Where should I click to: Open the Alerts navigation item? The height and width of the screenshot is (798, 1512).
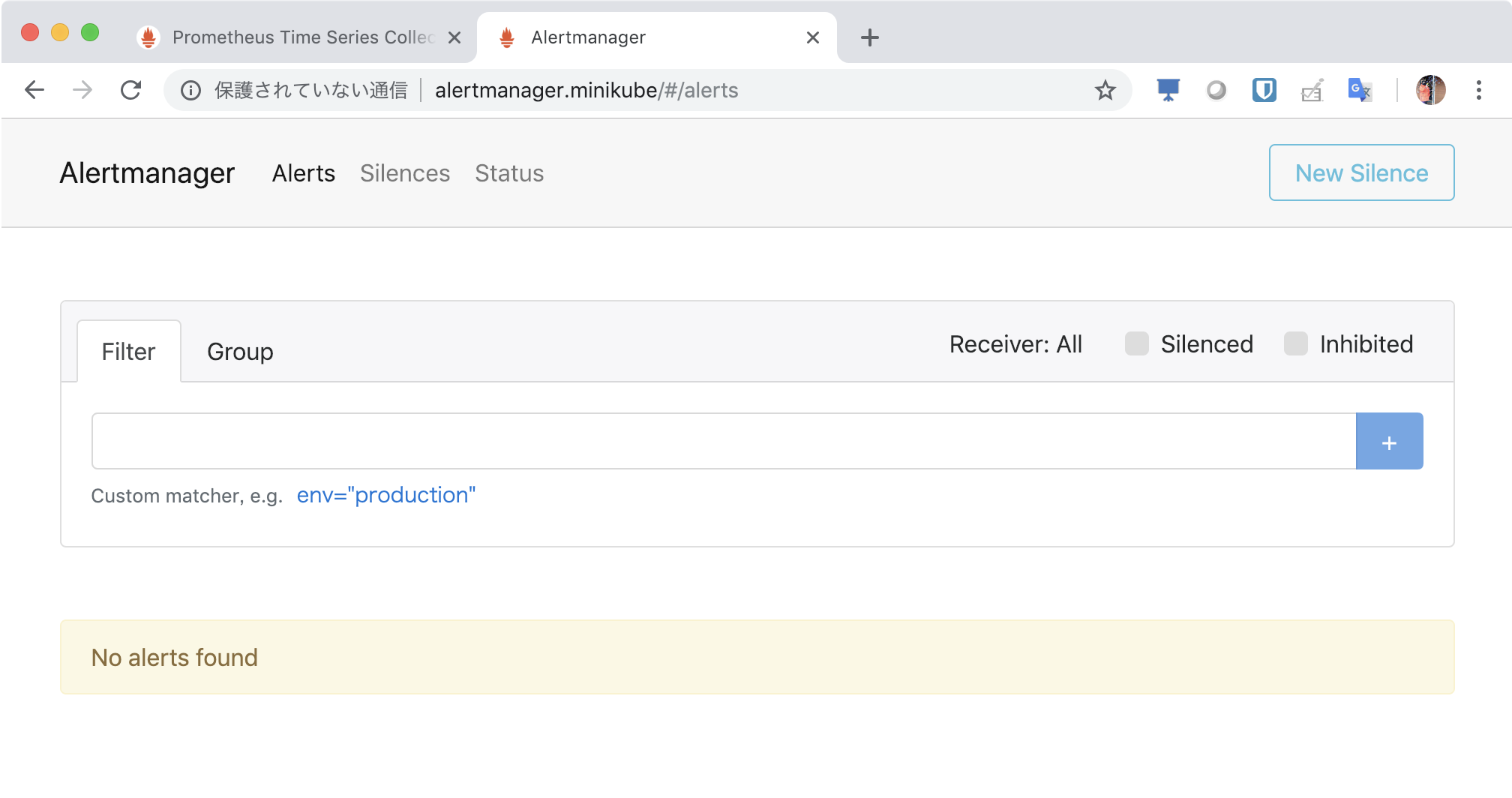click(x=303, y=173)
